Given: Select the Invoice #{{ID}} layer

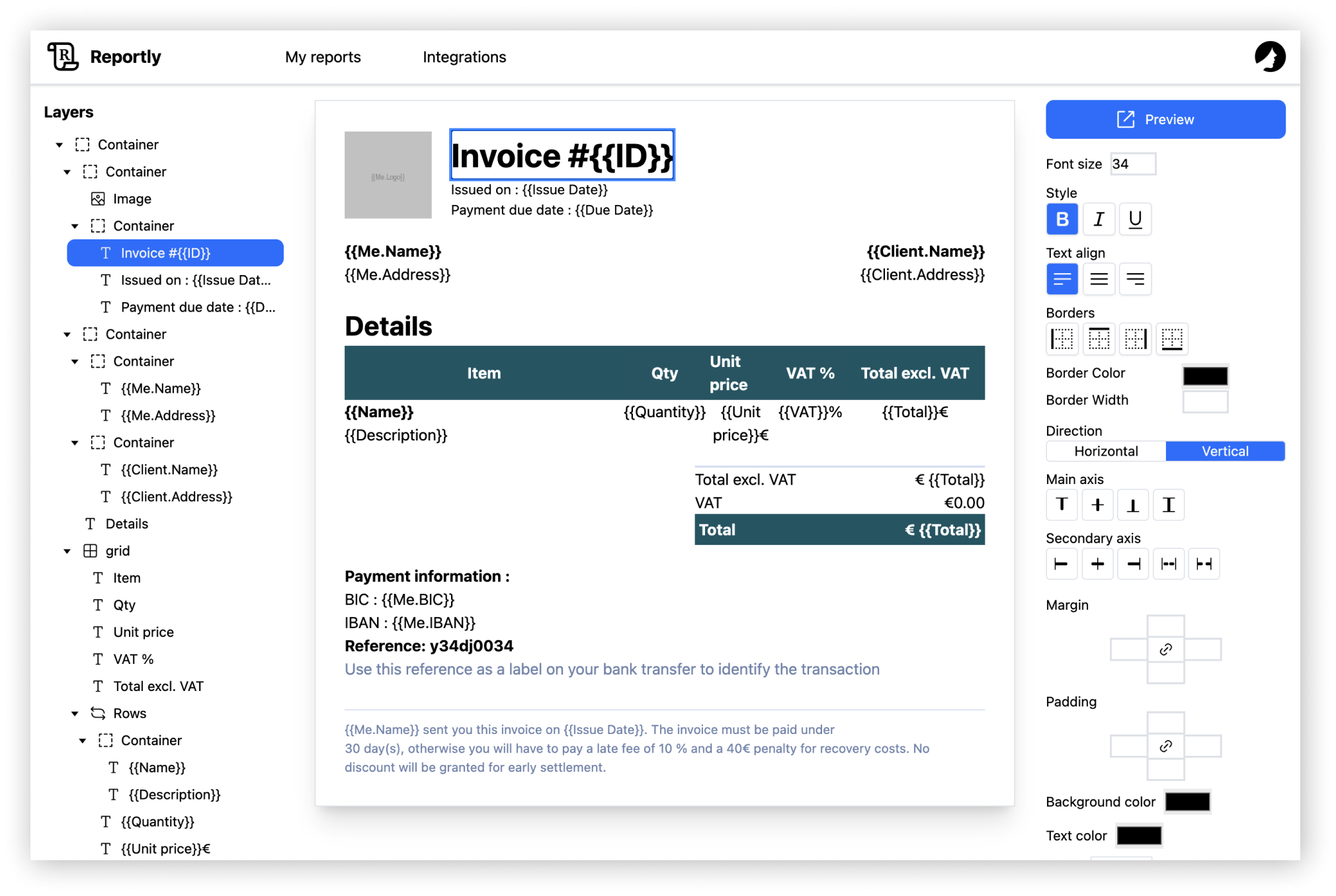Looking at the screenshot, I should tap(175, 253).
